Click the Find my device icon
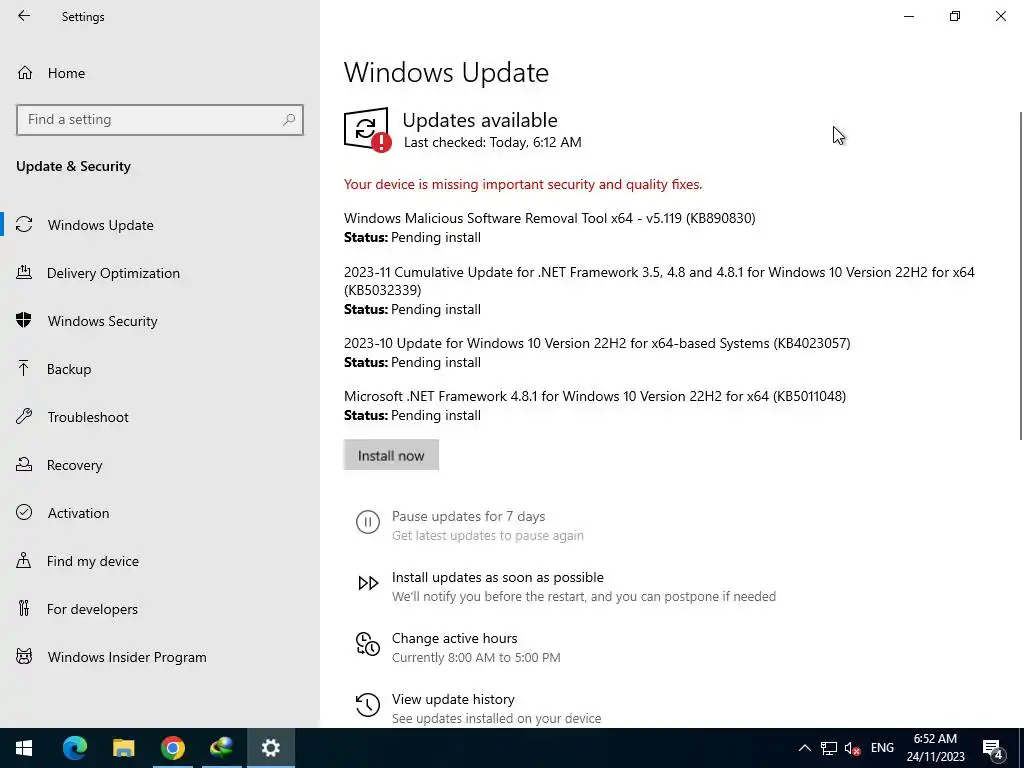 point(24,560)
